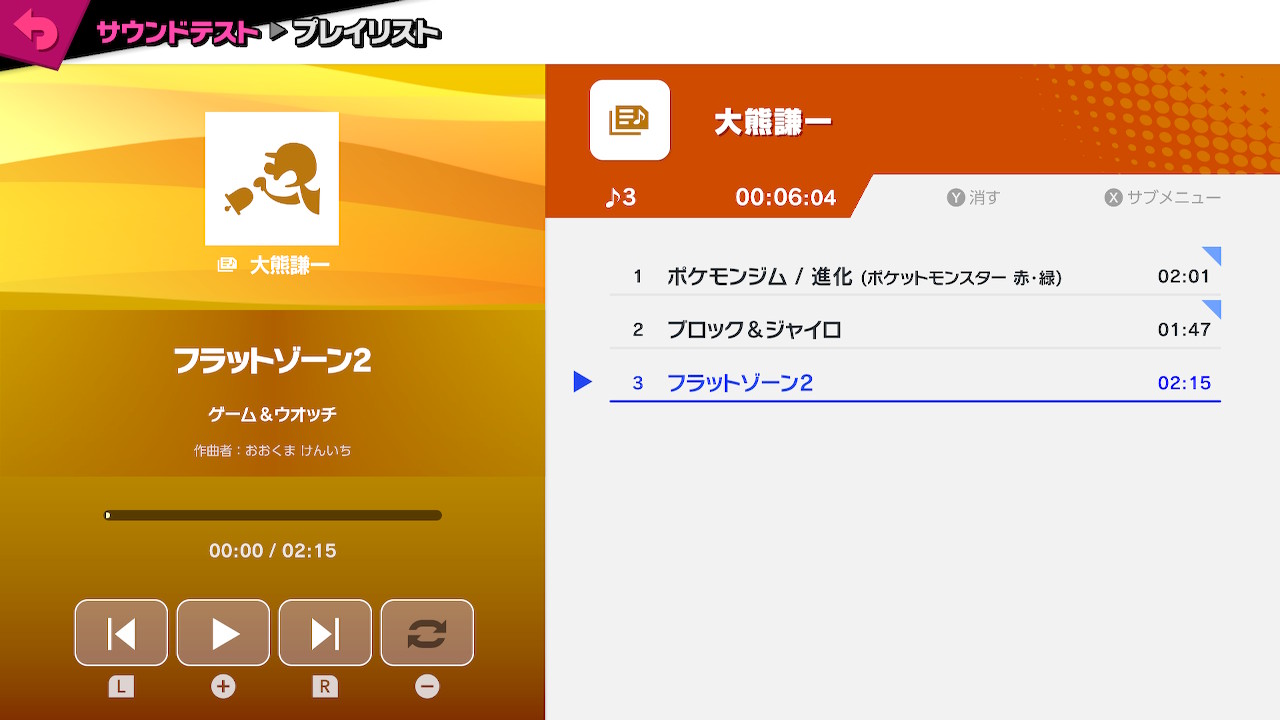The width and height of the screenshot is (1280, 720).
Task: Click the Game & Watch album artwork
Action: (x=272, y=178)
